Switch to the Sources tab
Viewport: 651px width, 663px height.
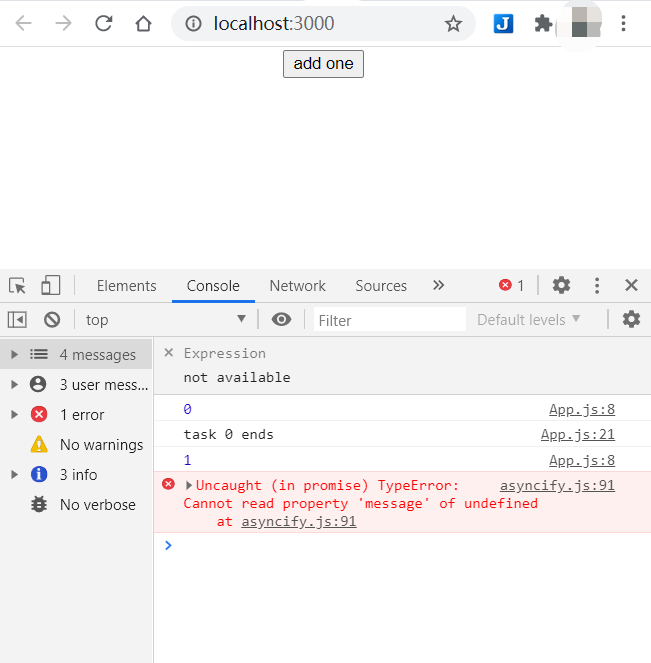tap(381, 286)
